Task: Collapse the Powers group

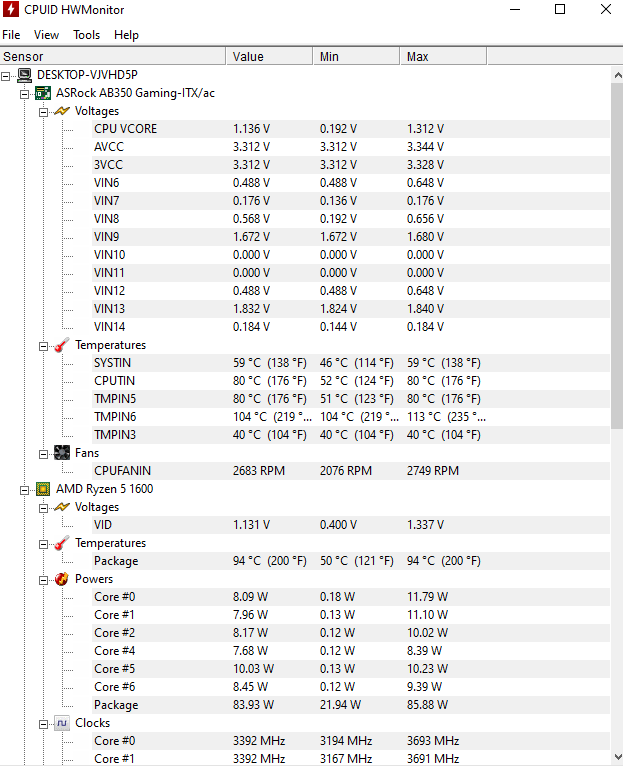Action: point(44,580)
